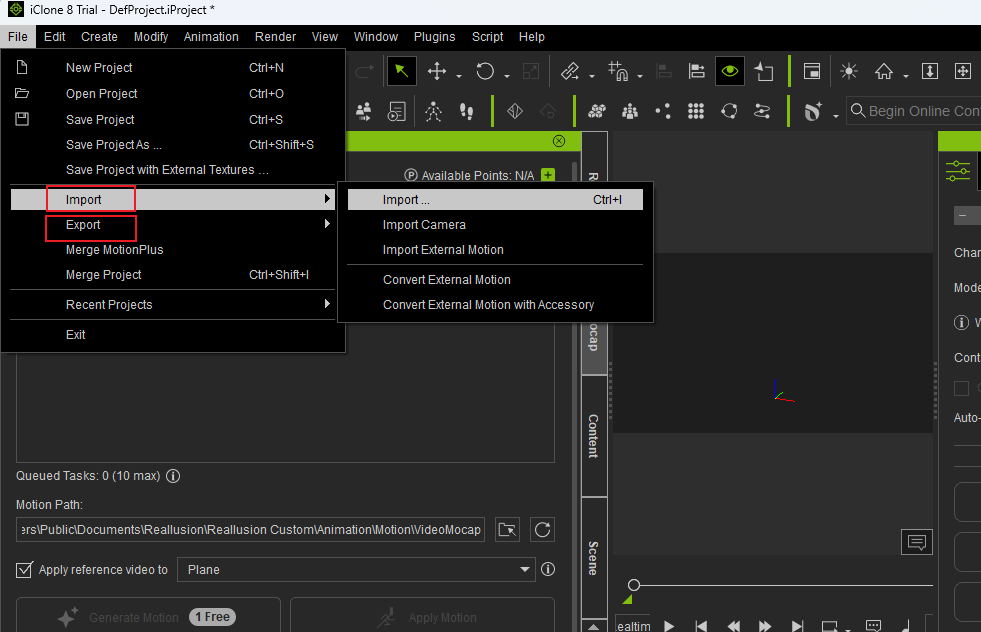Toggle the eye visibility button in toolbar

pos(729,71)
